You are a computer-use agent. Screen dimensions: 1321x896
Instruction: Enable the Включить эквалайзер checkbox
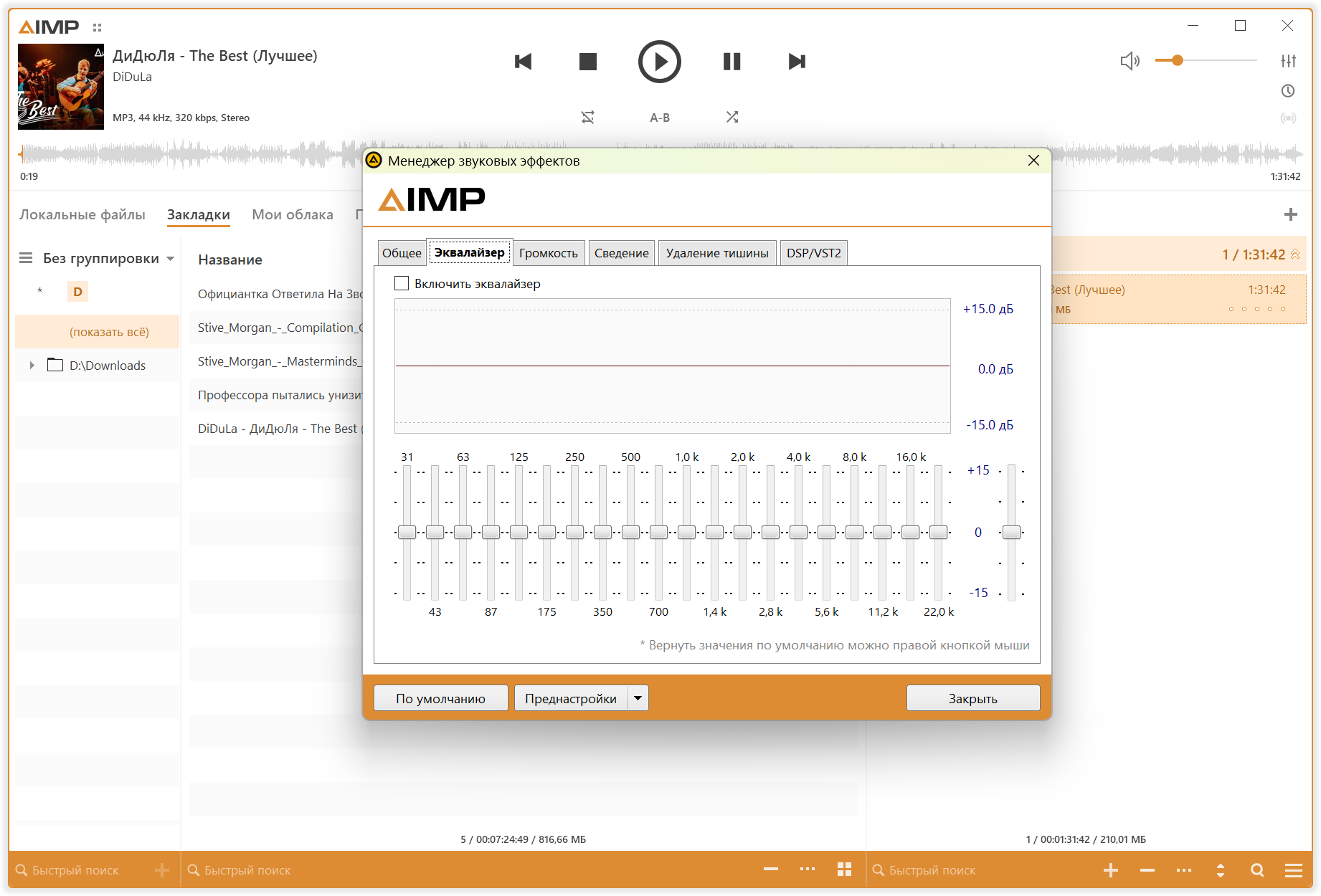402,284
